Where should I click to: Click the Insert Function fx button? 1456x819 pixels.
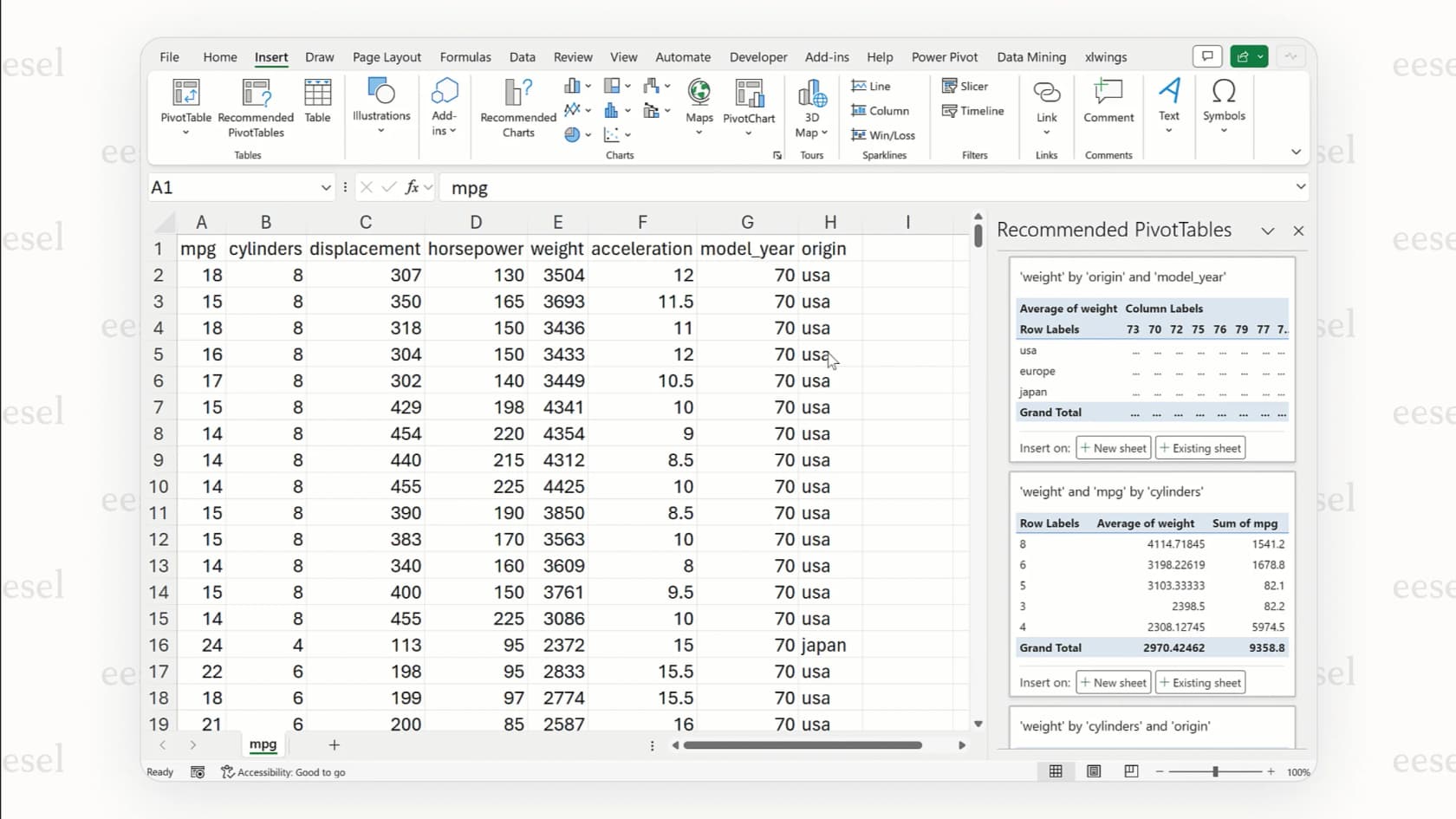pos(412,186)
